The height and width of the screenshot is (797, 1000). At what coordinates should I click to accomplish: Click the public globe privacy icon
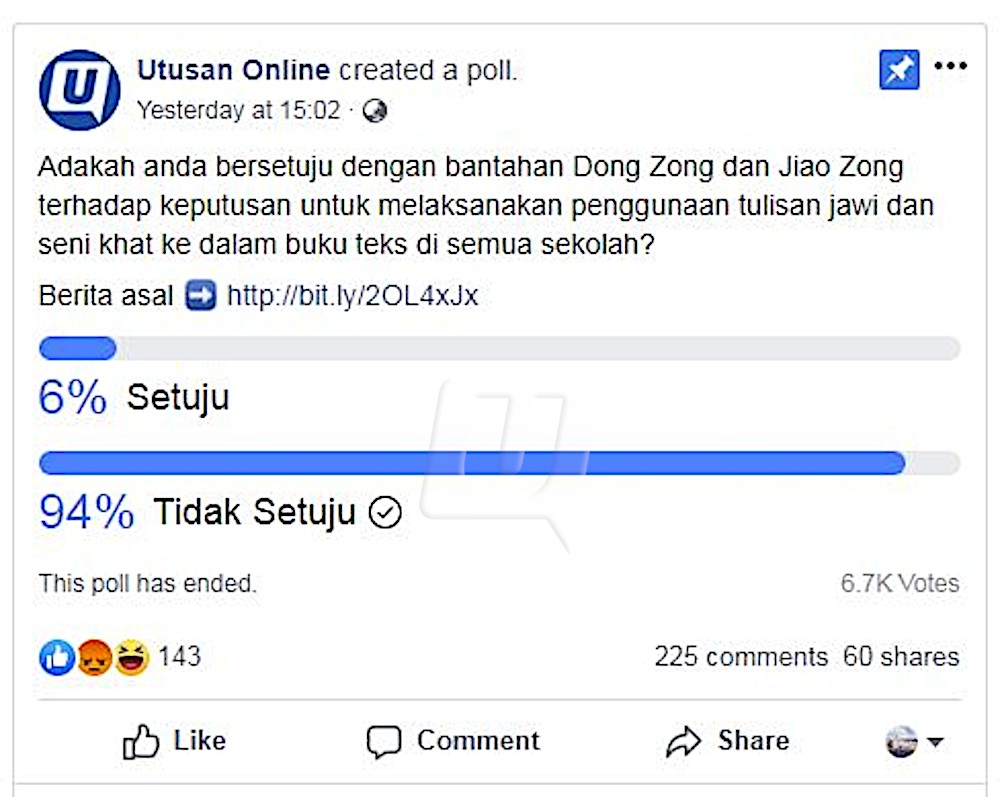tap(375, 111)
